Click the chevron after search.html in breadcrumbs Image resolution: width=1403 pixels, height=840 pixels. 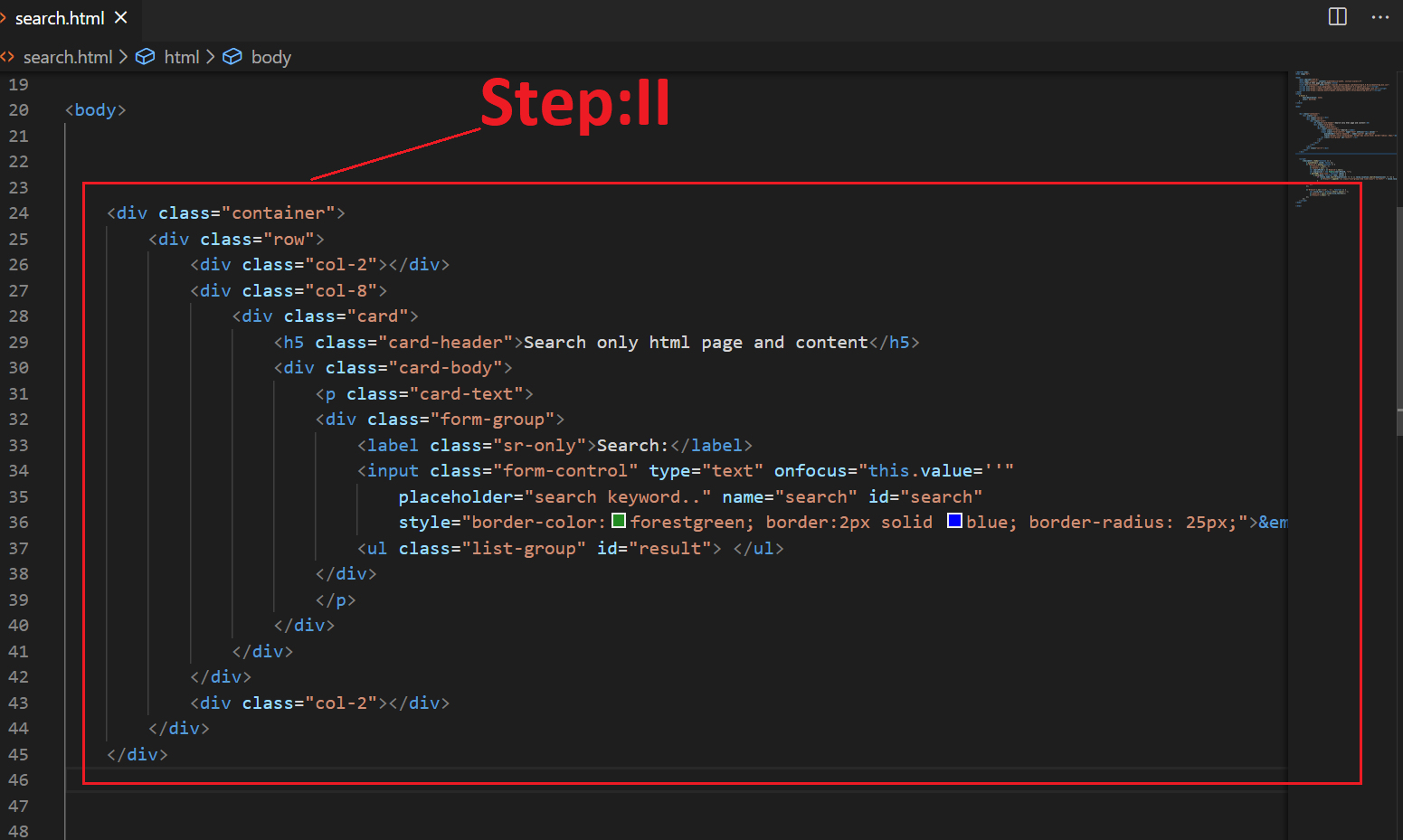coord(124,57)
